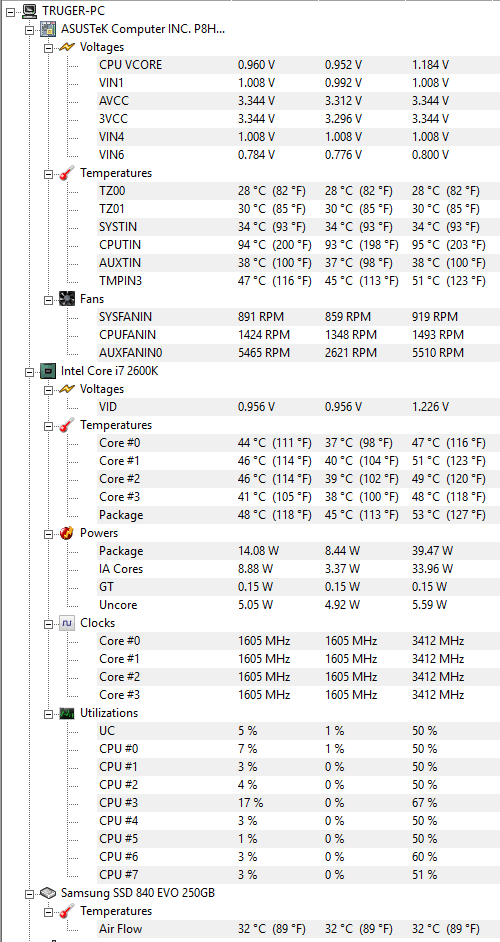Collapse the Utilizations section
This screenshot has height=942, width=500.
(48, 714)
